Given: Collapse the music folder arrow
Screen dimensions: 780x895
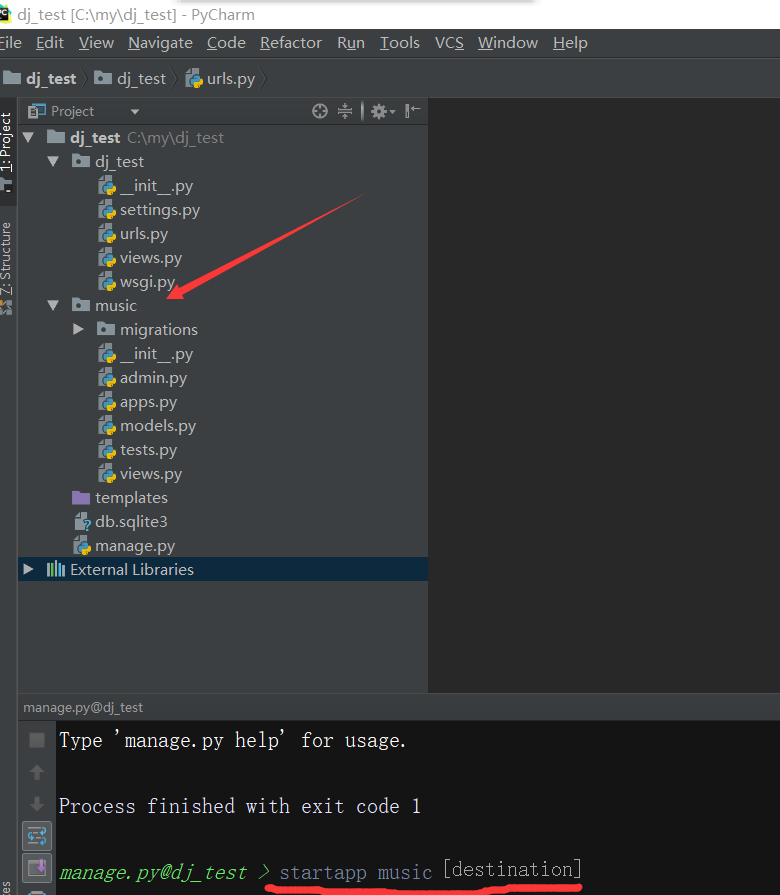Looking at the screenshot, I should pyautogui.click(x=54, y=305).
